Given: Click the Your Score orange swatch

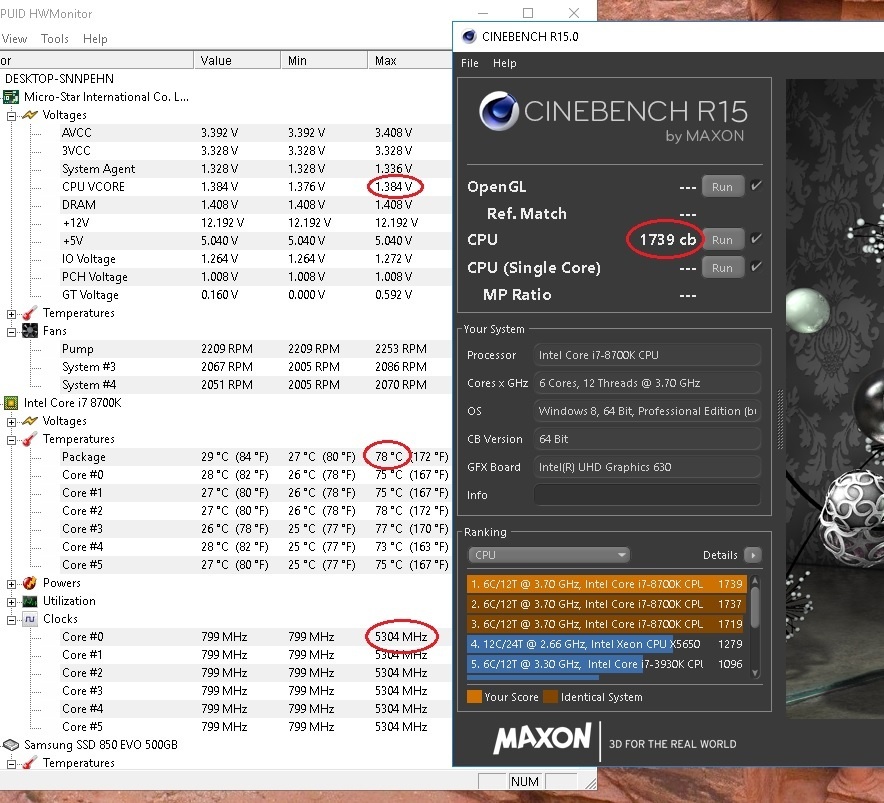Looking at the screenshot, I should (475, 697).
